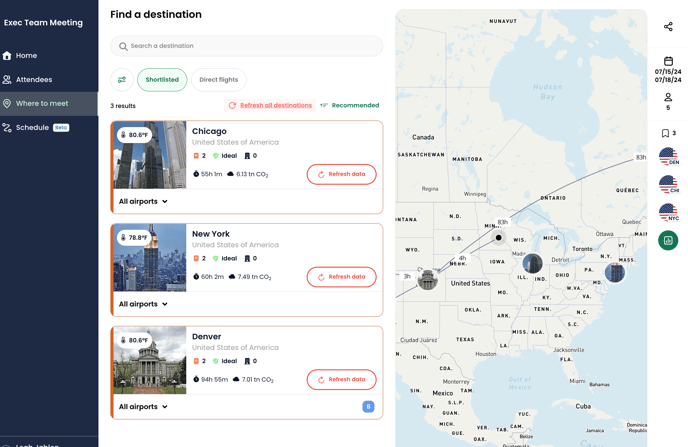
Task: Click the 07/15/24 date text
Action: coord(668,72)
